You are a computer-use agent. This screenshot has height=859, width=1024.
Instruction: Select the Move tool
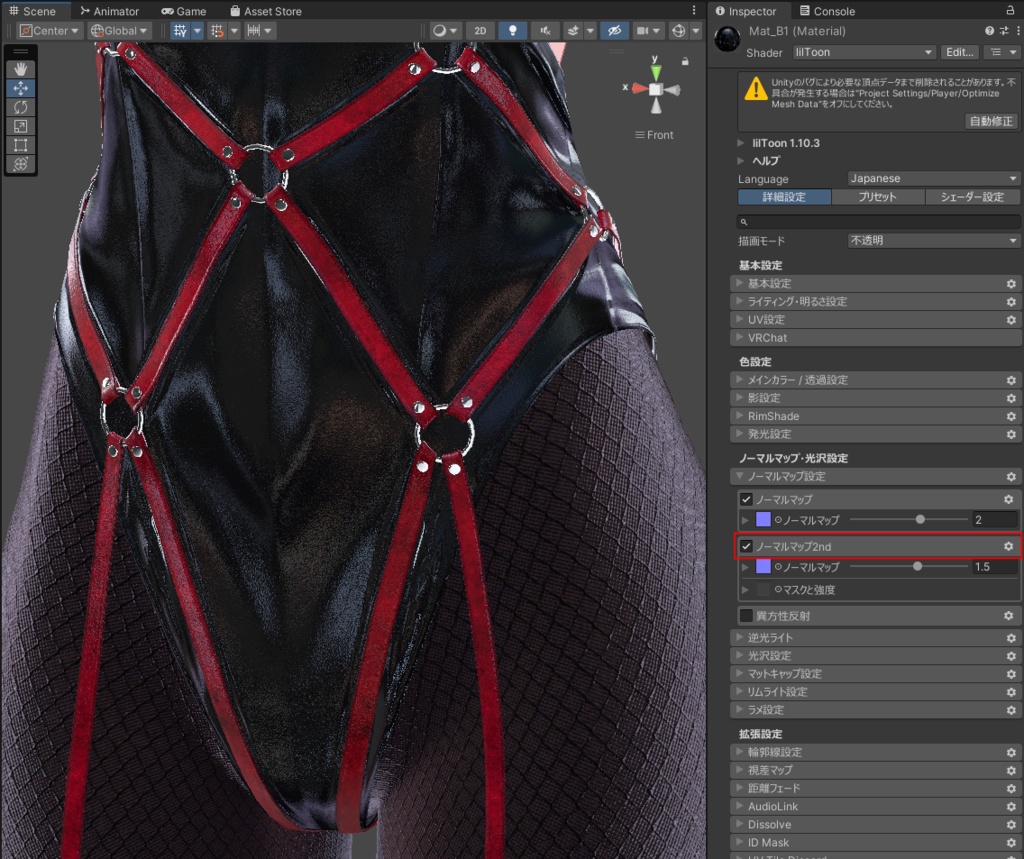20,88
